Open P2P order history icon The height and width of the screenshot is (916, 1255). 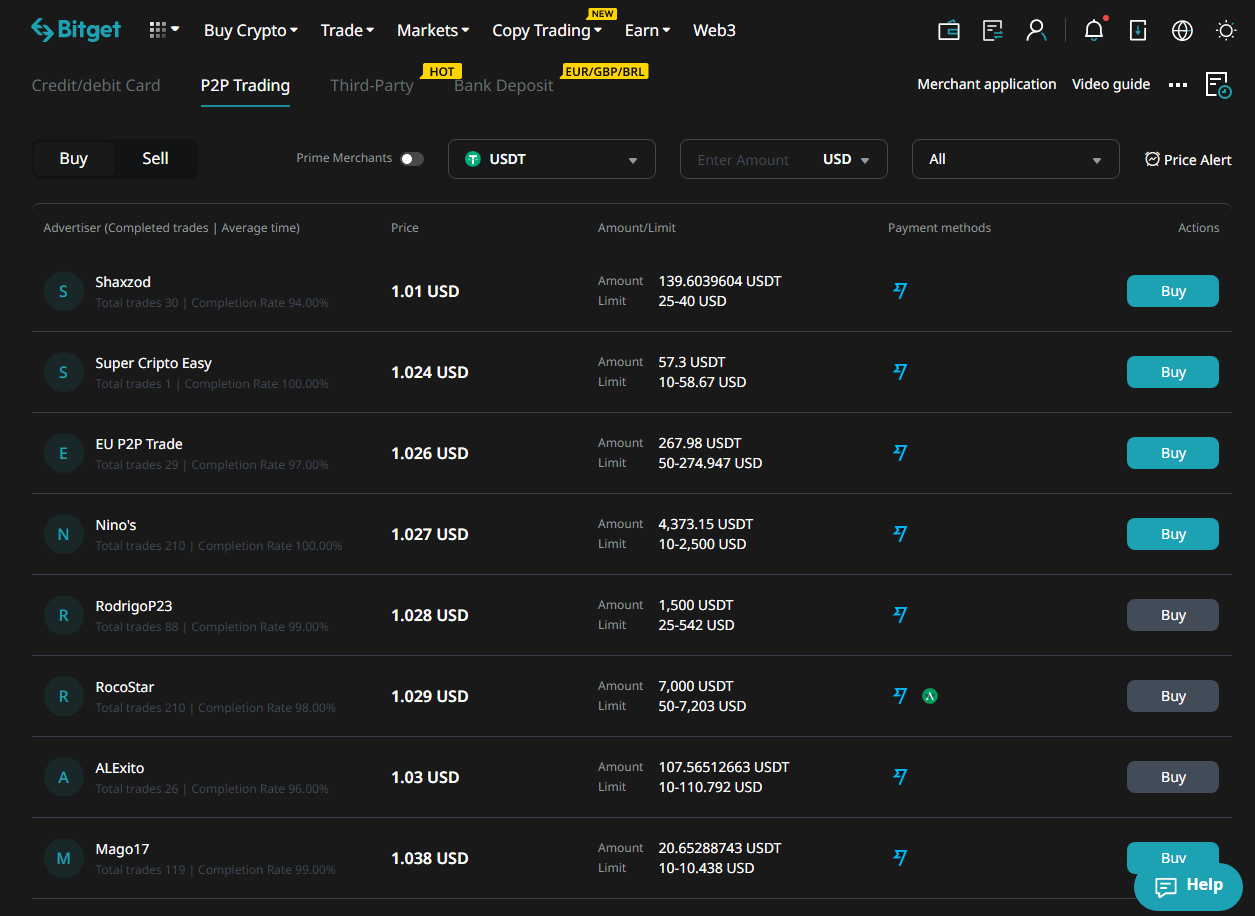tap(1218, 85)
